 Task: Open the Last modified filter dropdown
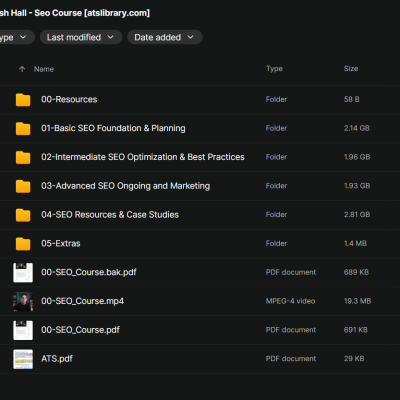(x=81, y=37)
